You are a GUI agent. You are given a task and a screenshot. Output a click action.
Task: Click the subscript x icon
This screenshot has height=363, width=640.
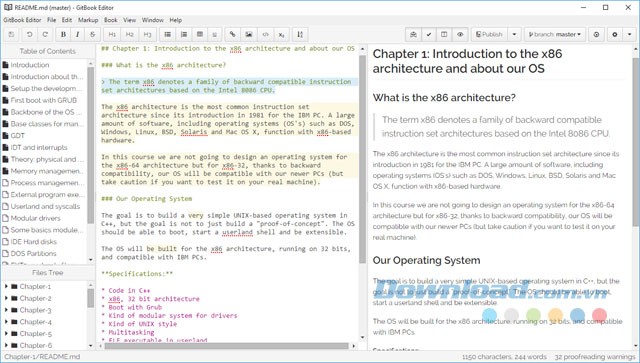[281, 34]
